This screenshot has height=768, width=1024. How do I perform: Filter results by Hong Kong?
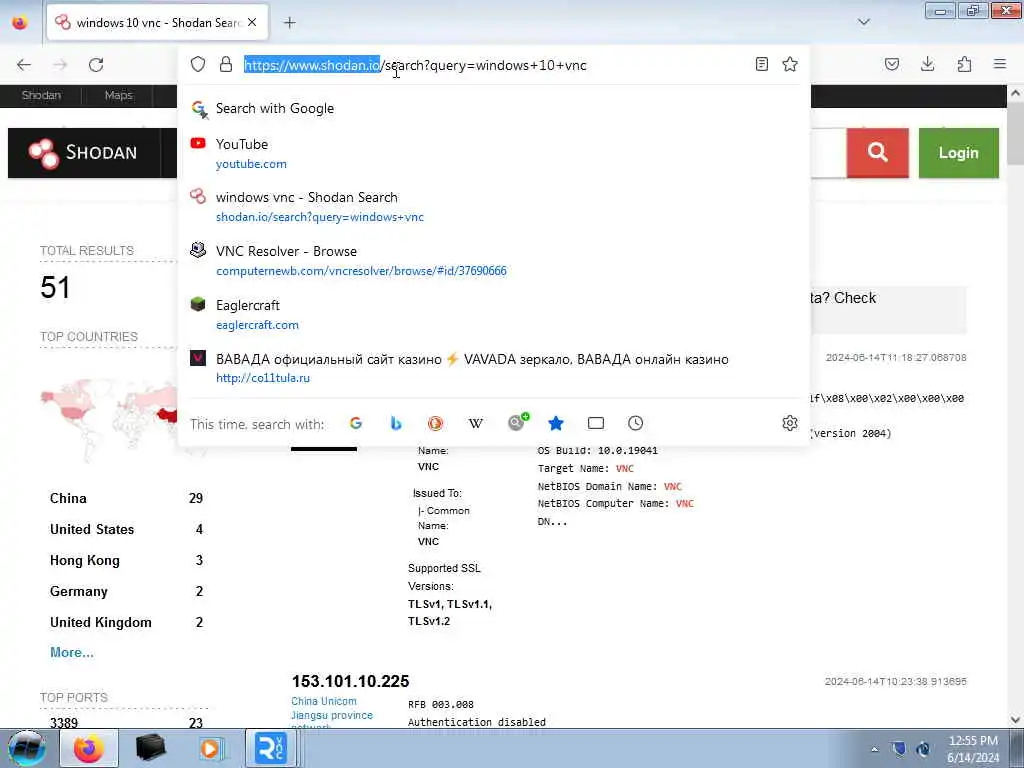85,560
